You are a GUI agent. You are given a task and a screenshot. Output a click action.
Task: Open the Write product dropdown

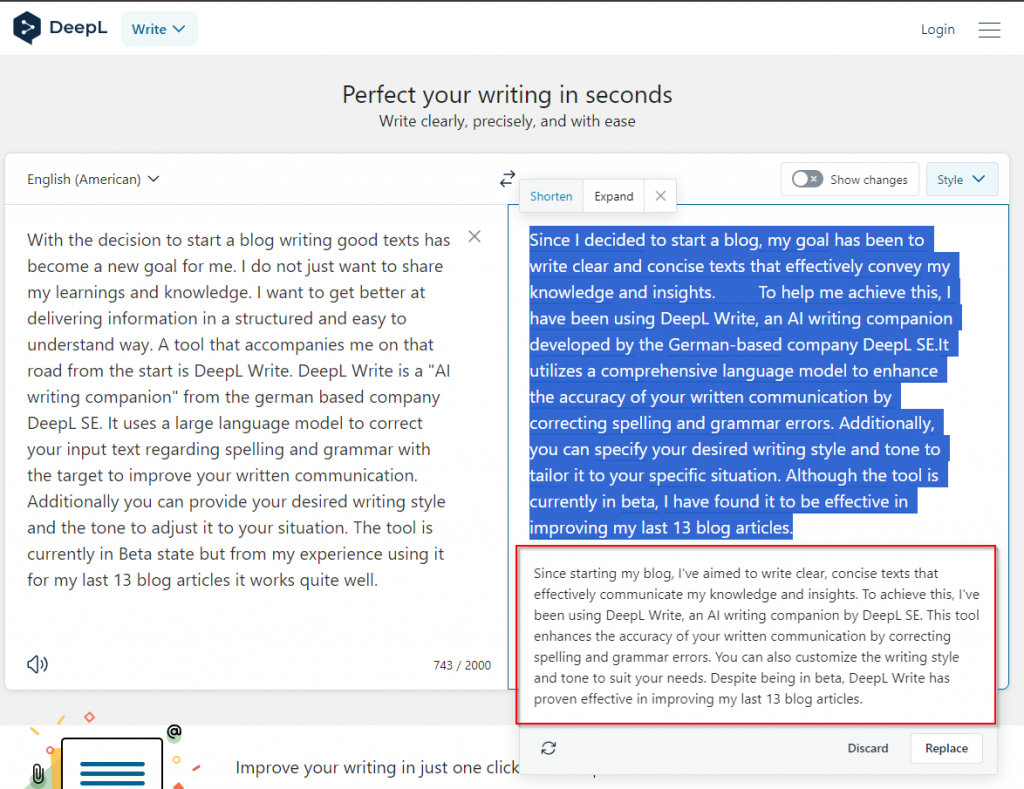point(159,29)
